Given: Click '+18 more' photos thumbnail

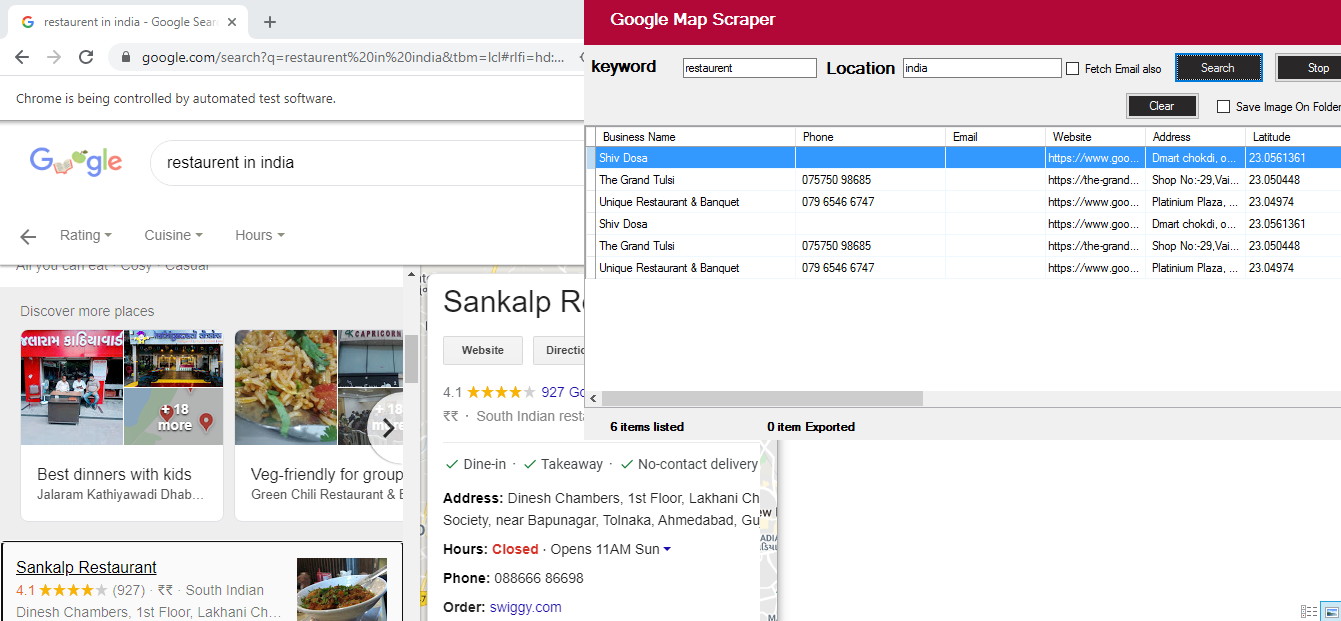Looking at the screenshot, I should pyautogui.click(x=174, y=417).
